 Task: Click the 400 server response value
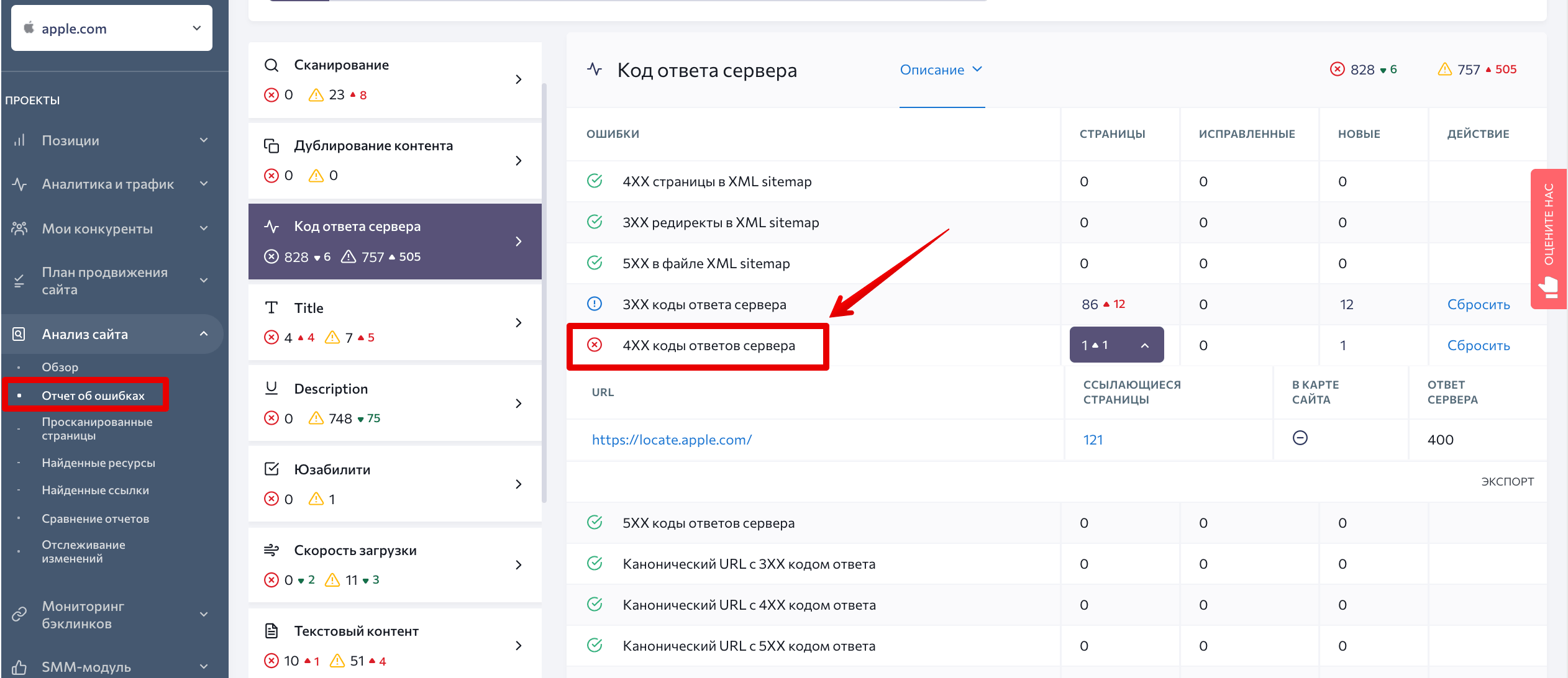click(x=1440, y=440)
